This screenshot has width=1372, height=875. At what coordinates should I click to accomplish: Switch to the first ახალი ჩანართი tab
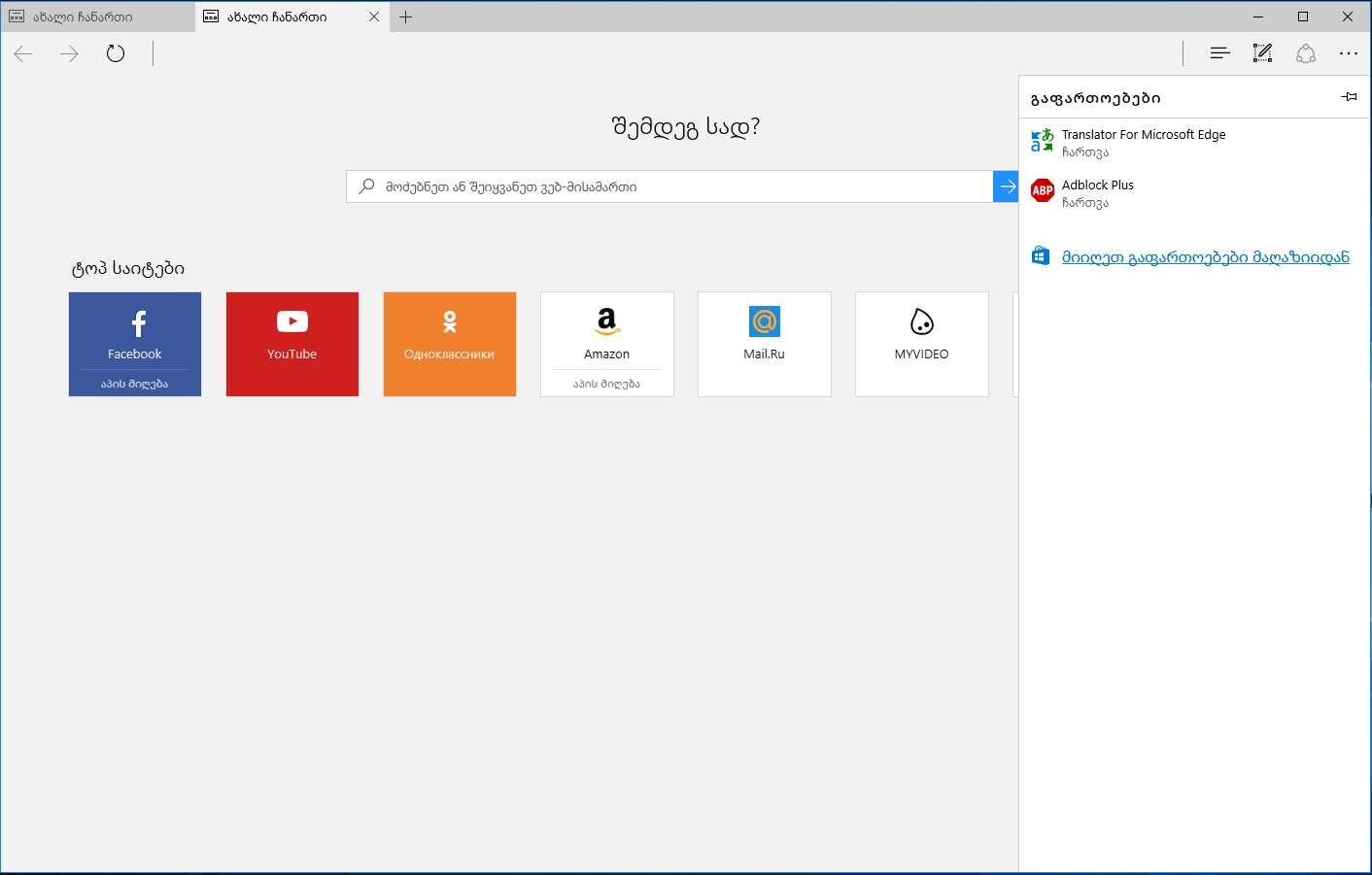click(x=97, y=17)
